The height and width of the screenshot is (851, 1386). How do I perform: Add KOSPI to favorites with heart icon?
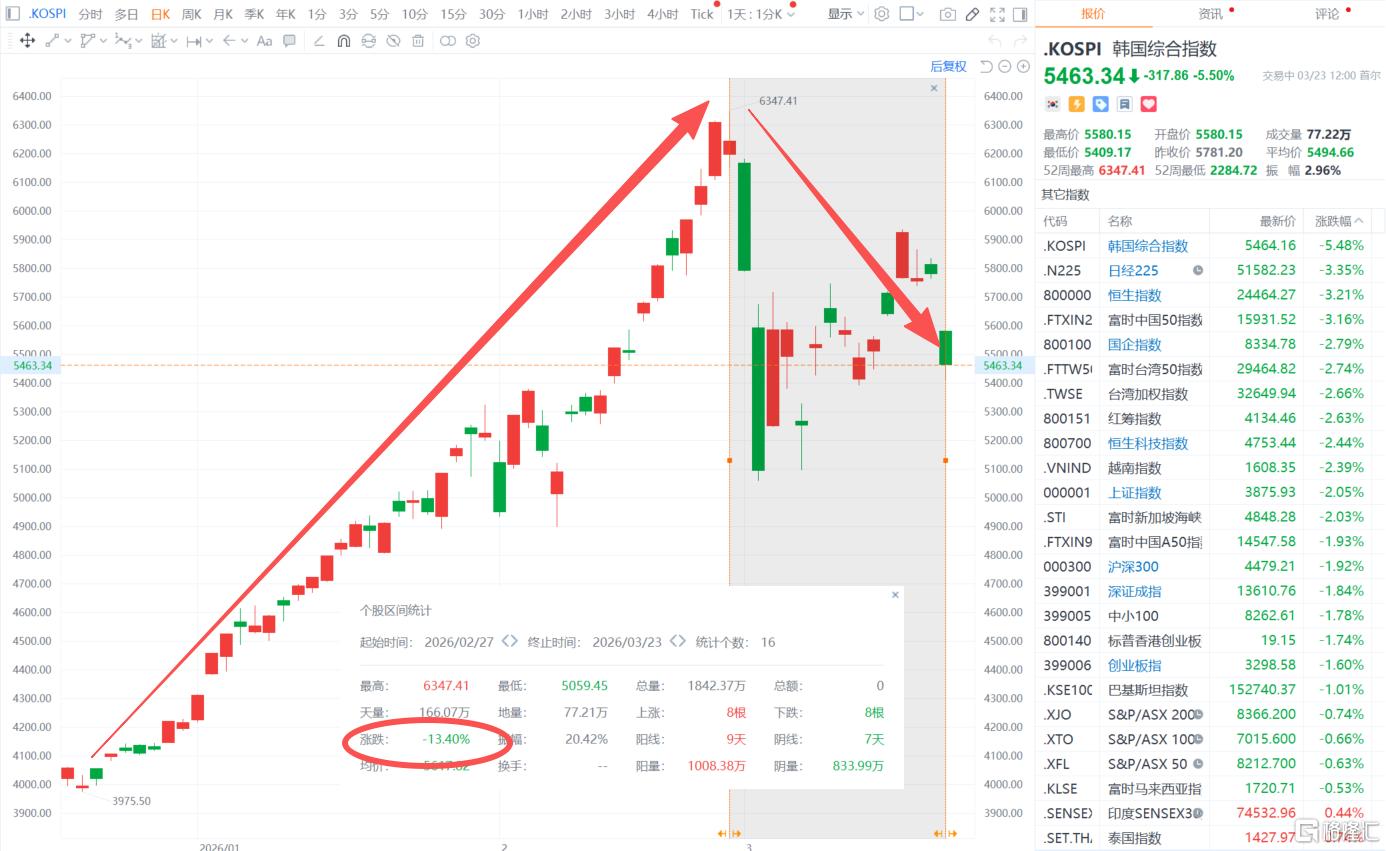(1148, 104)
